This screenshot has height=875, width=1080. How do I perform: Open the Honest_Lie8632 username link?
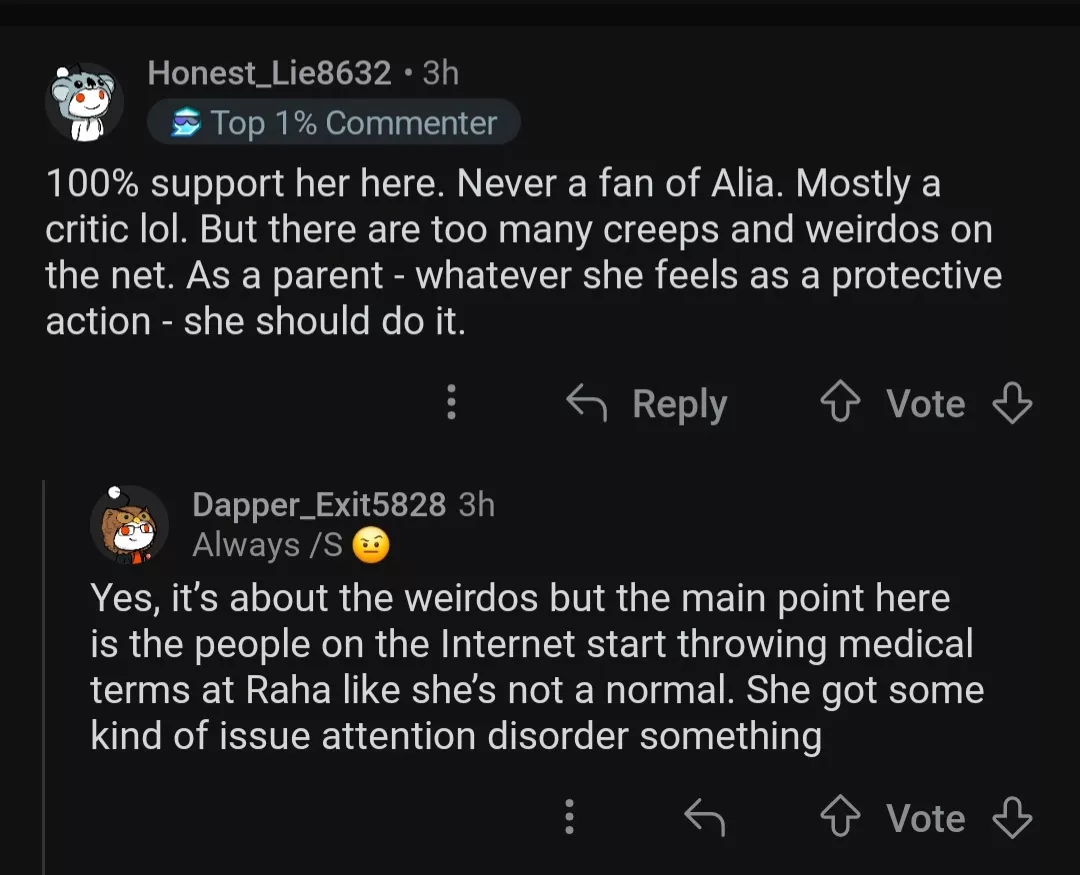click(x=269, y=72)
